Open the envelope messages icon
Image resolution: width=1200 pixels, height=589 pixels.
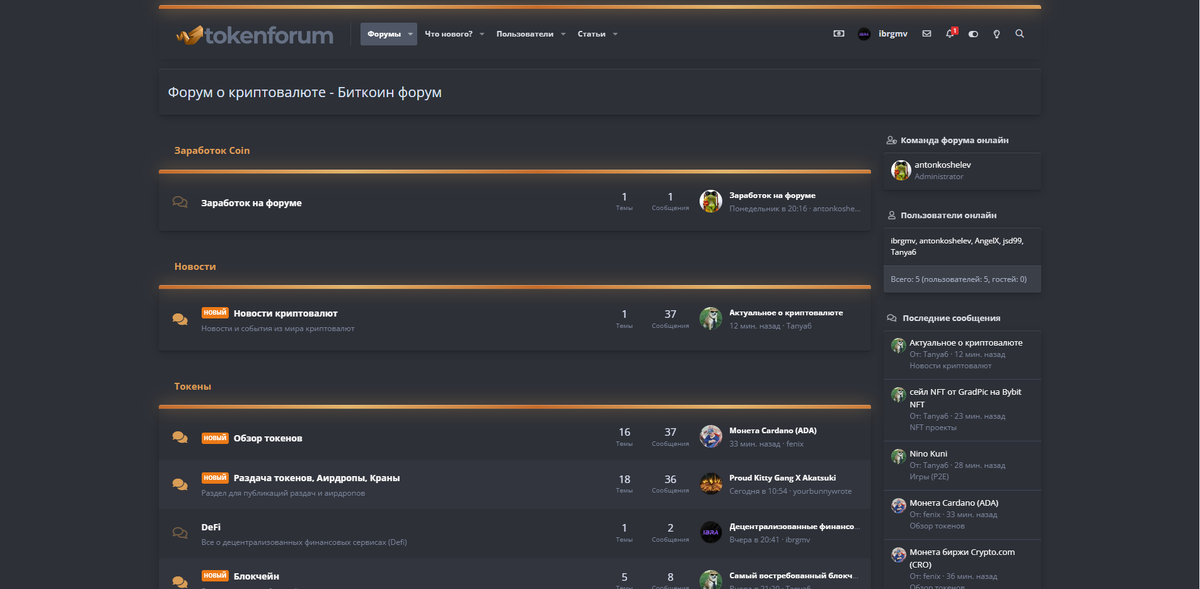coord(926,34)
